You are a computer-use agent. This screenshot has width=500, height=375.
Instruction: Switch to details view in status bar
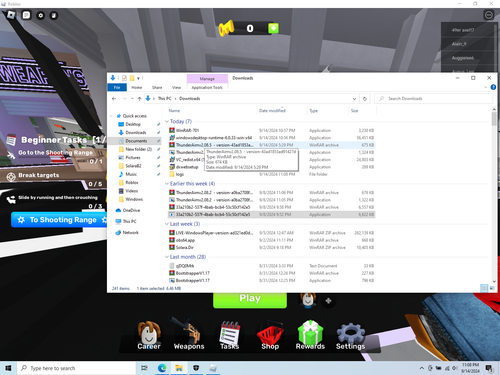coord(484,288)
